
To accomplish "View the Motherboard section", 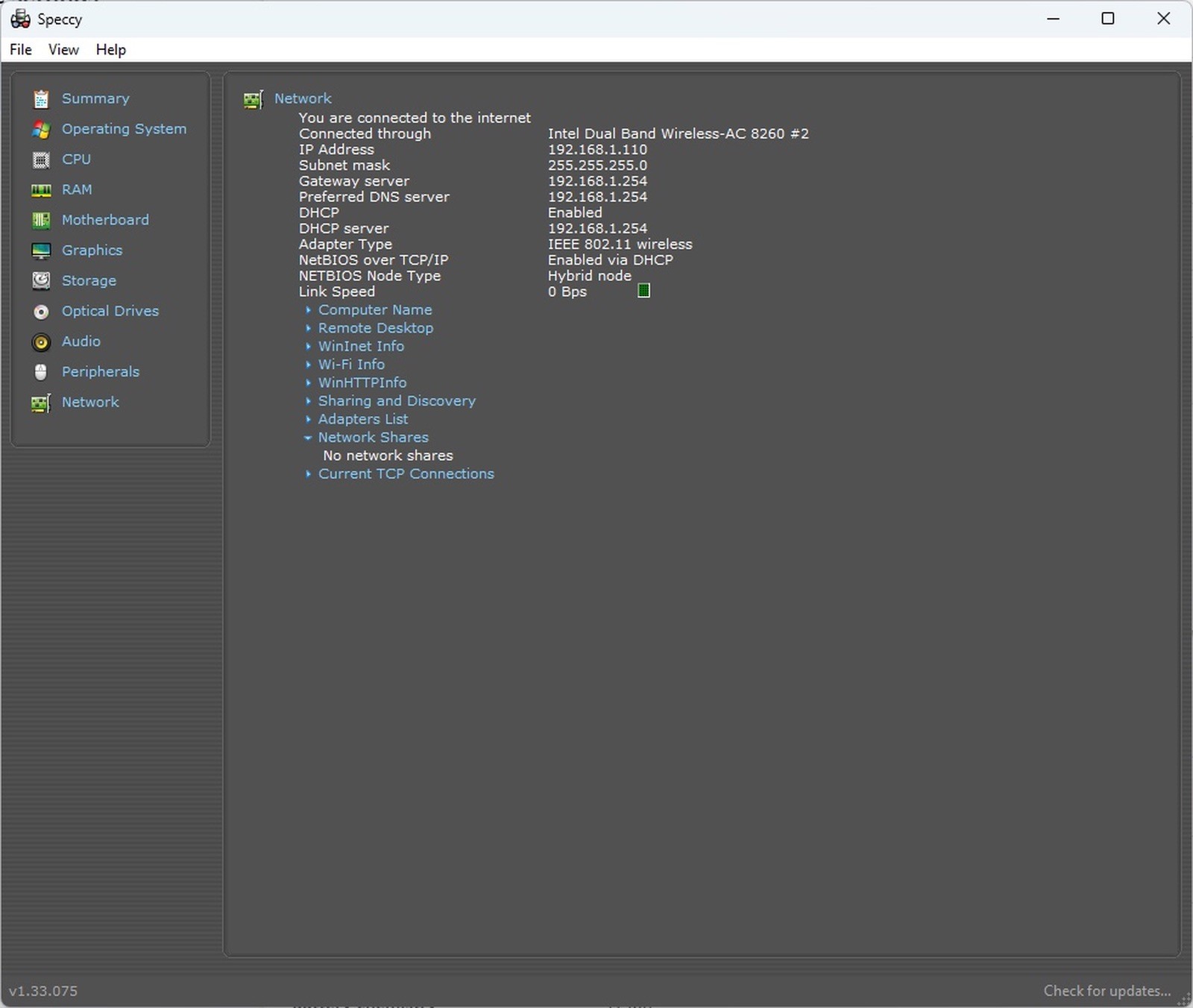I will 105,220.
